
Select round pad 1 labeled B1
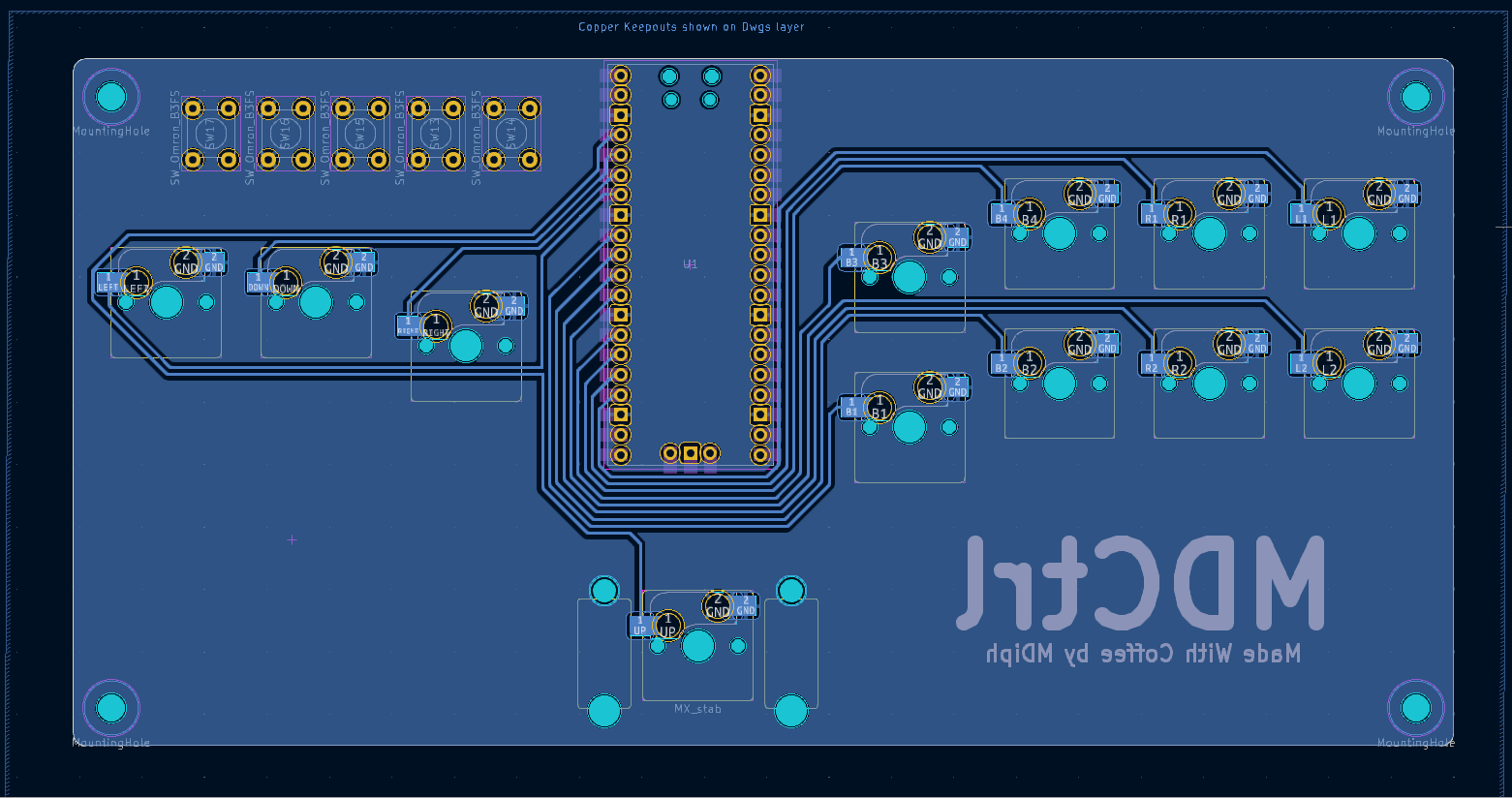click(x=879, y=407)
